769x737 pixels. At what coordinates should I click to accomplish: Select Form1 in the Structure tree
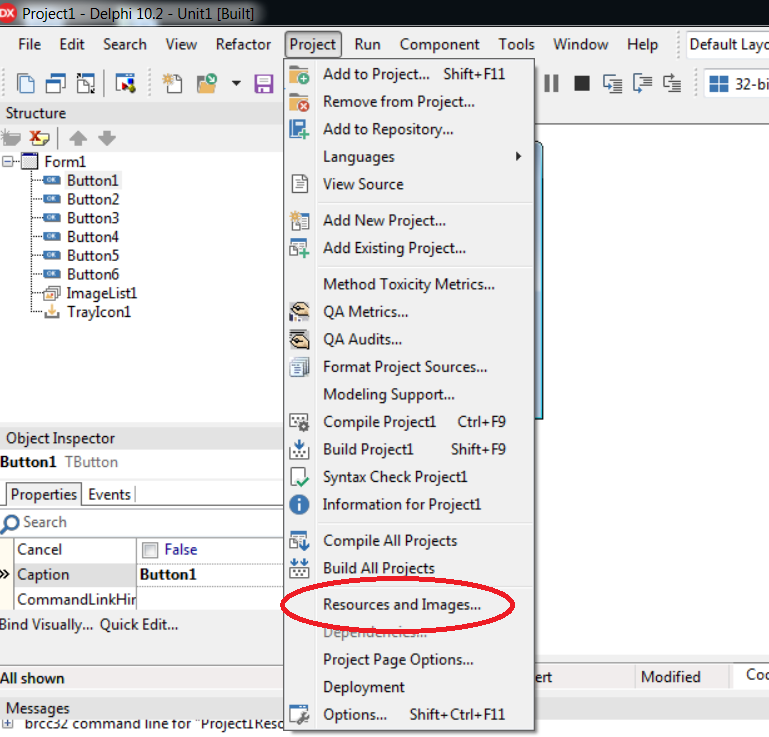coord(65,161)
